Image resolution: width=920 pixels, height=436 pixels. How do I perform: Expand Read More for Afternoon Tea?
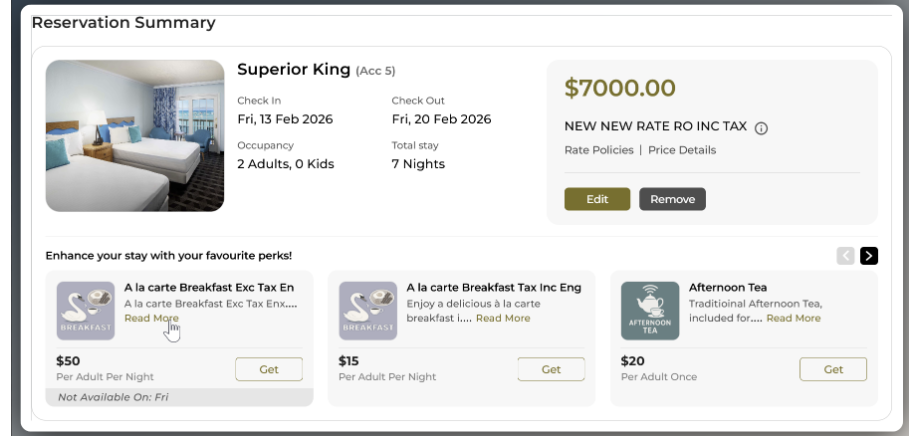coord(793,318)
